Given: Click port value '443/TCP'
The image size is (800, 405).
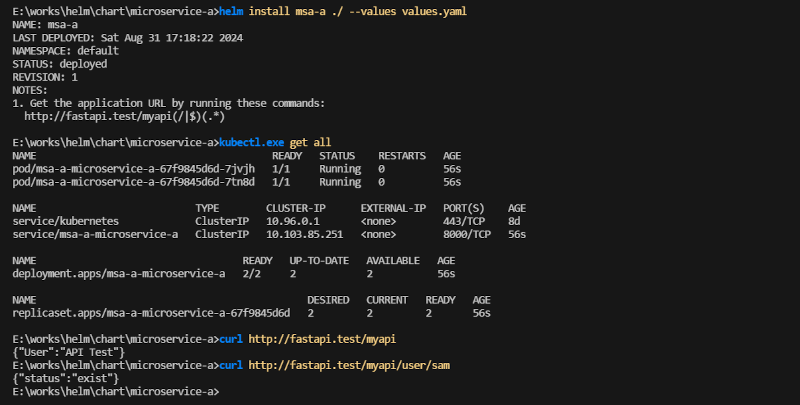Looking at the screenshot, I should pos(464,221).
